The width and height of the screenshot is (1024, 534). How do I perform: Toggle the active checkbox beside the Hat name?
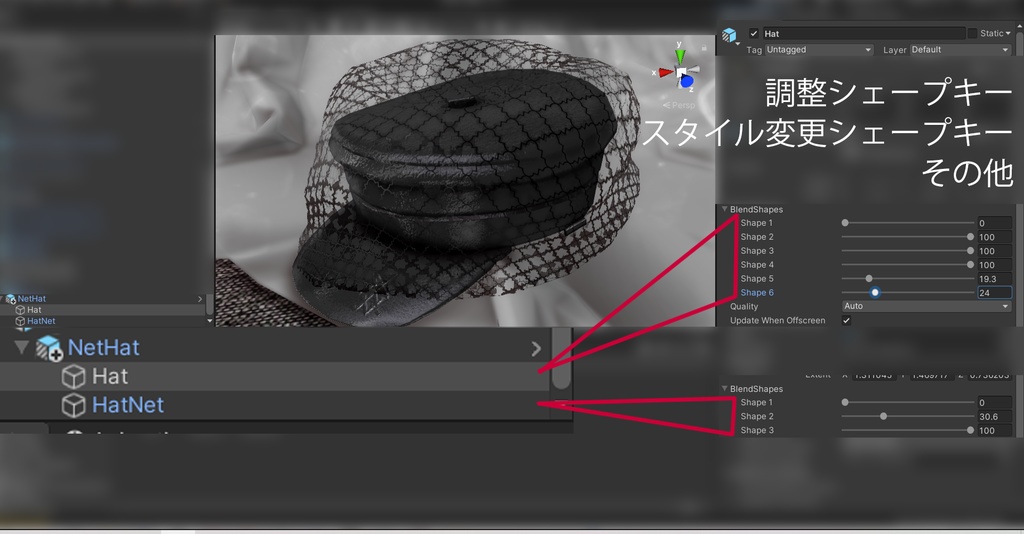[754, 33]
